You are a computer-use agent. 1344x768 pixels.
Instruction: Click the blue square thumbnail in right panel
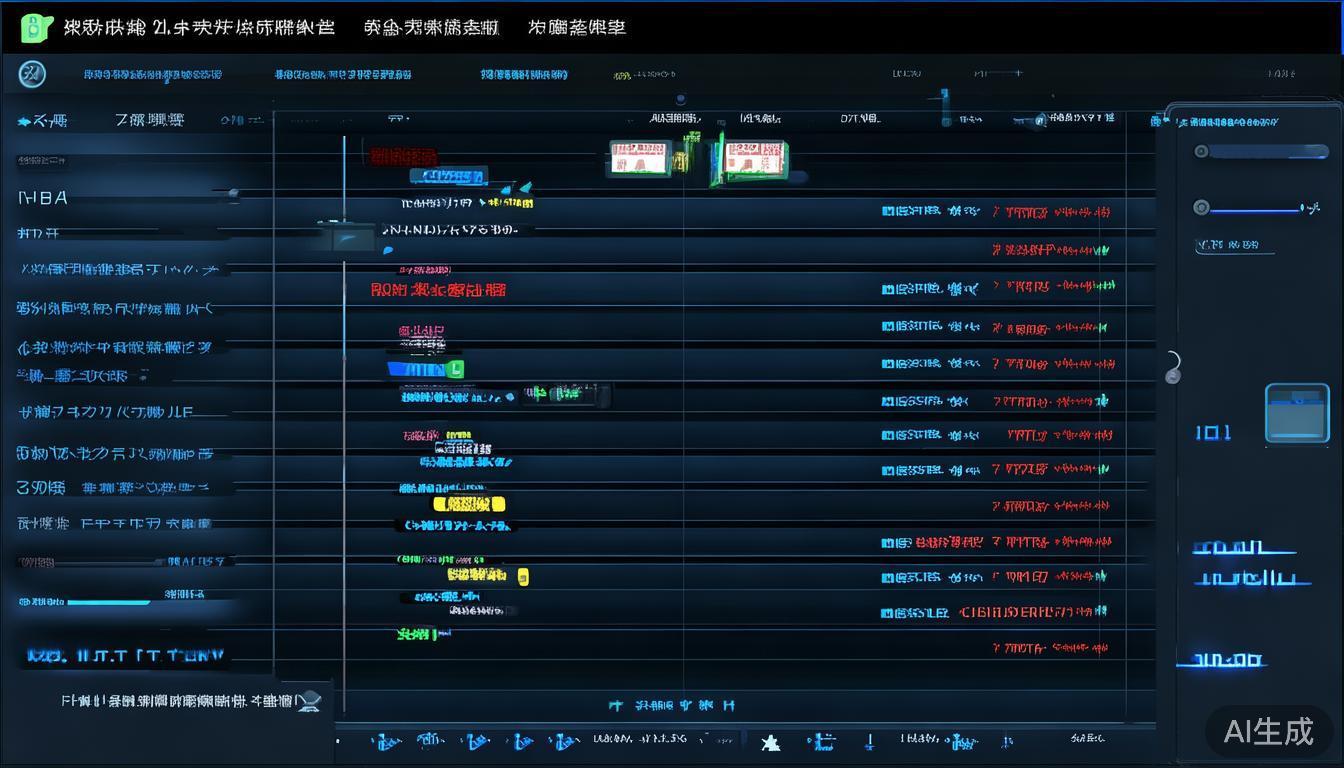point(1297,412)
